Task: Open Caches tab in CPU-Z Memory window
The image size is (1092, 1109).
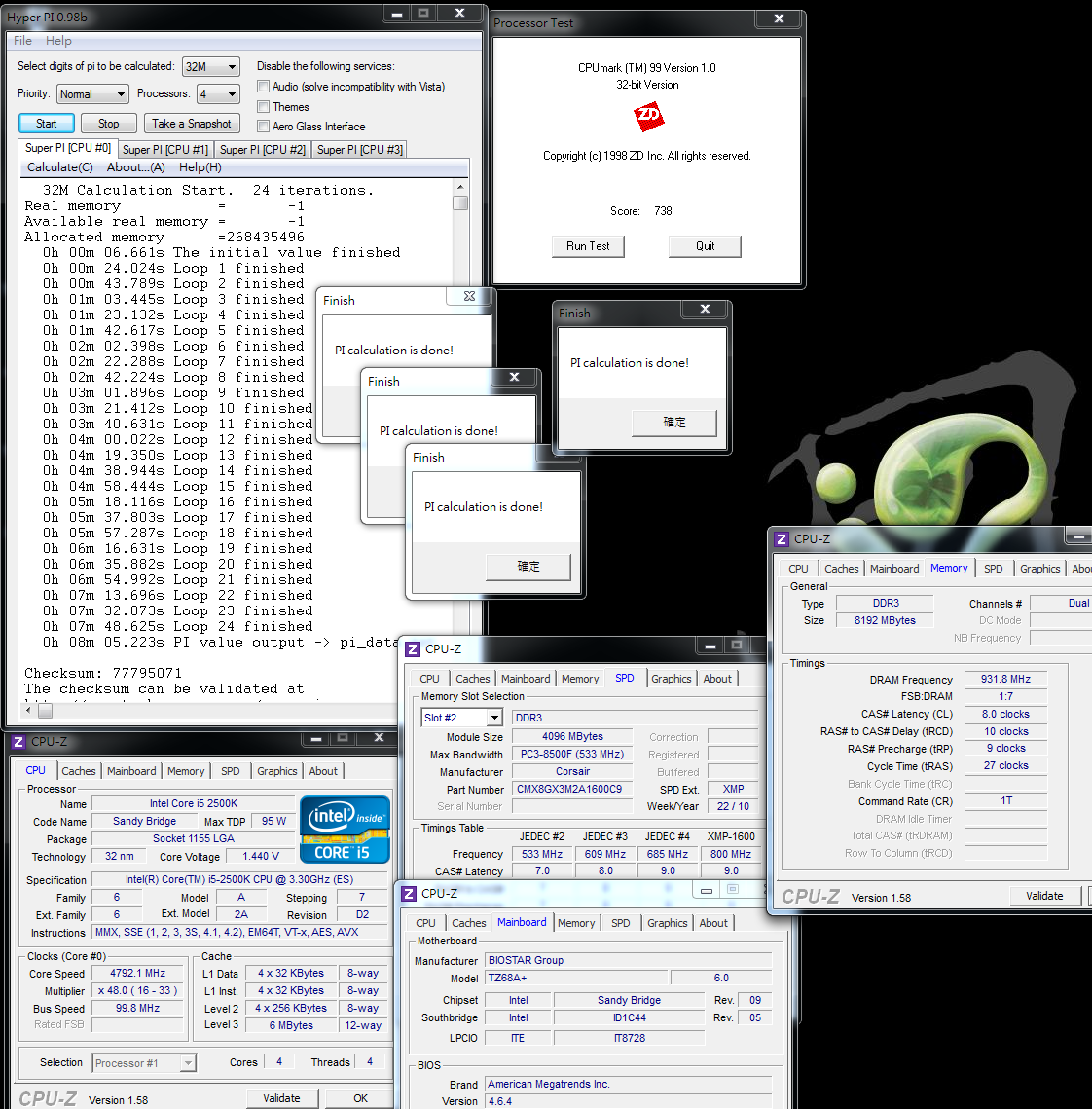Action: (x=842, y=569)
